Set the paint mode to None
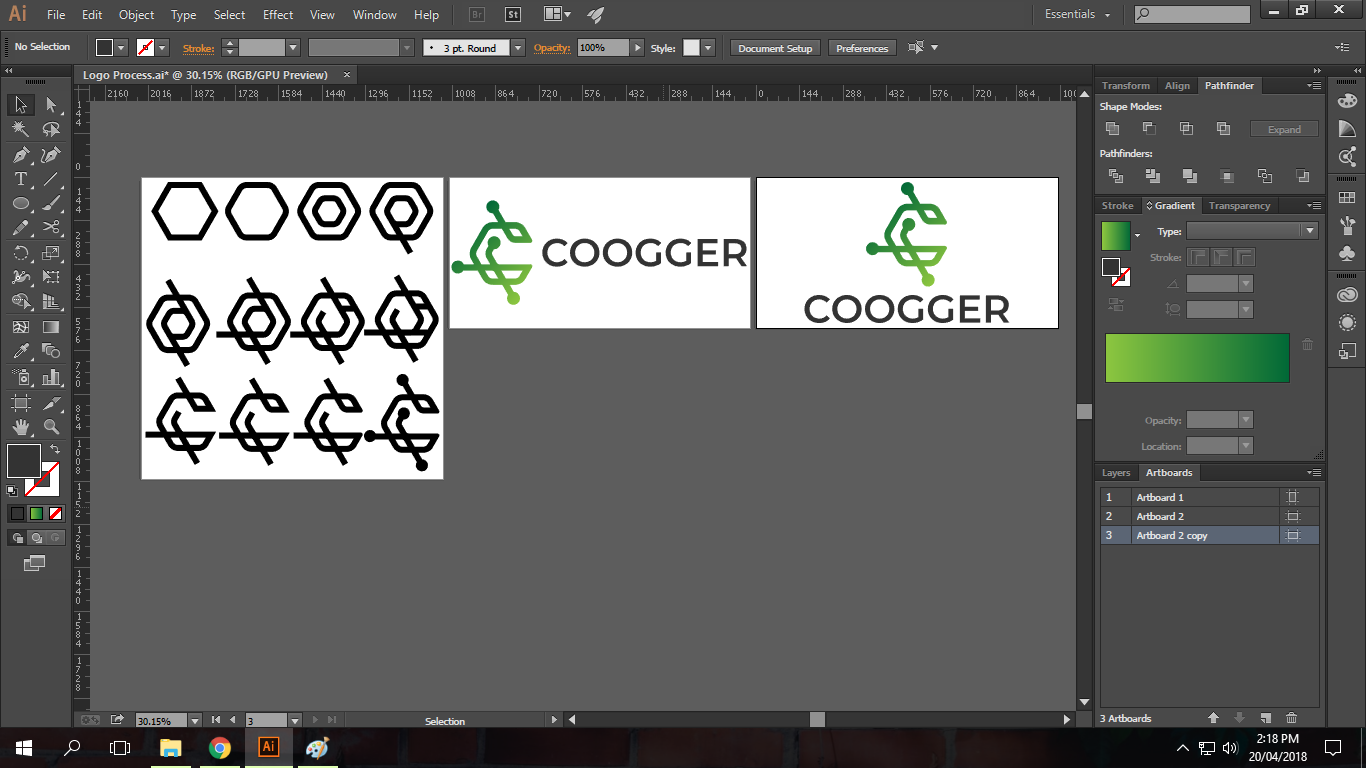This screenshot has width=1366, height=768. (x=56, y=513)
